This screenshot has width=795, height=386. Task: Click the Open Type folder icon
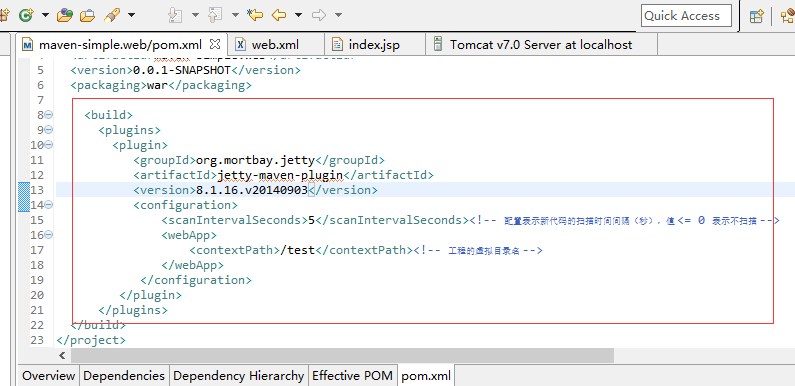pos(65,15)
